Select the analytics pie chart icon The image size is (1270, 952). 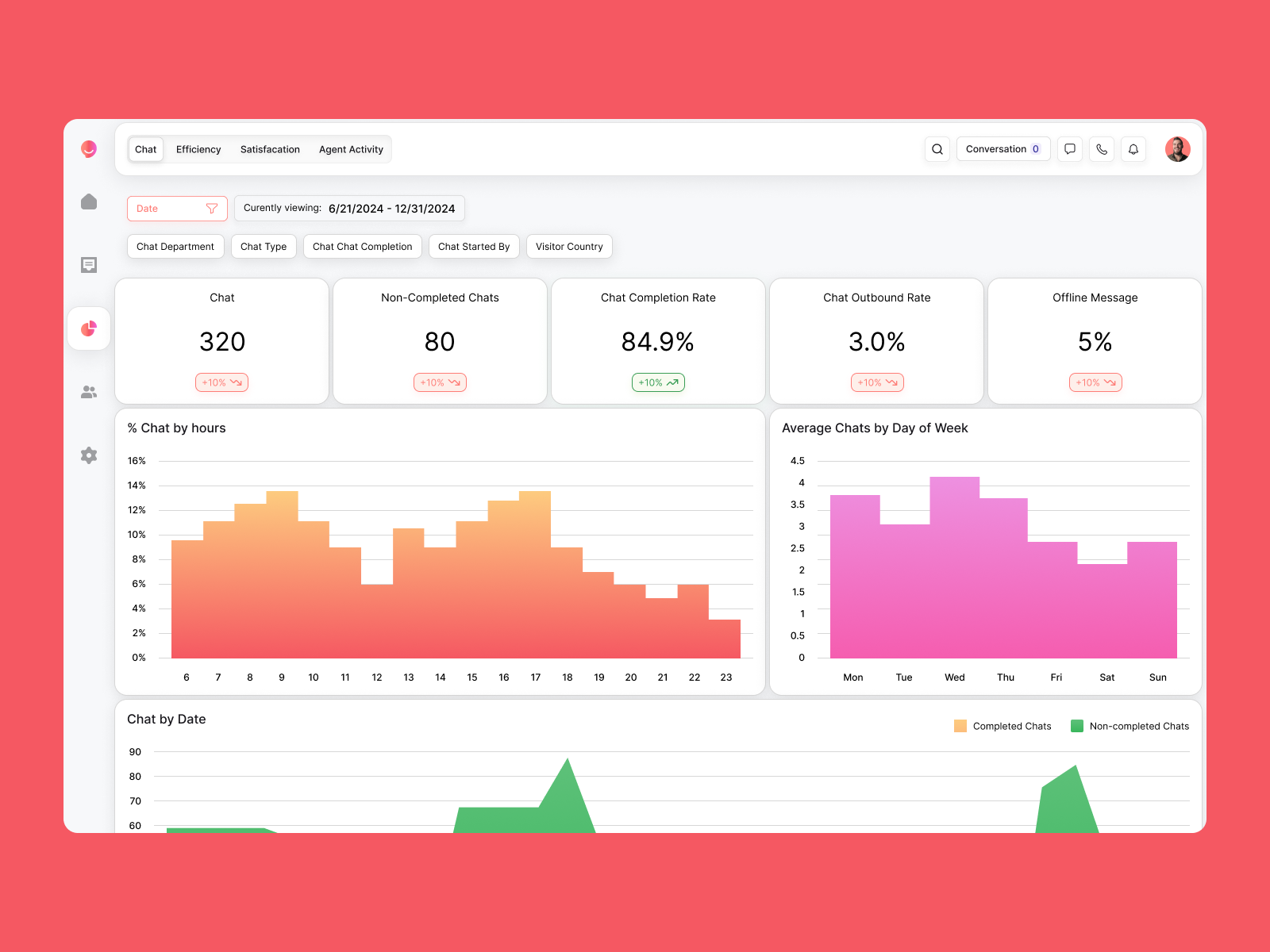coord(89,328)
